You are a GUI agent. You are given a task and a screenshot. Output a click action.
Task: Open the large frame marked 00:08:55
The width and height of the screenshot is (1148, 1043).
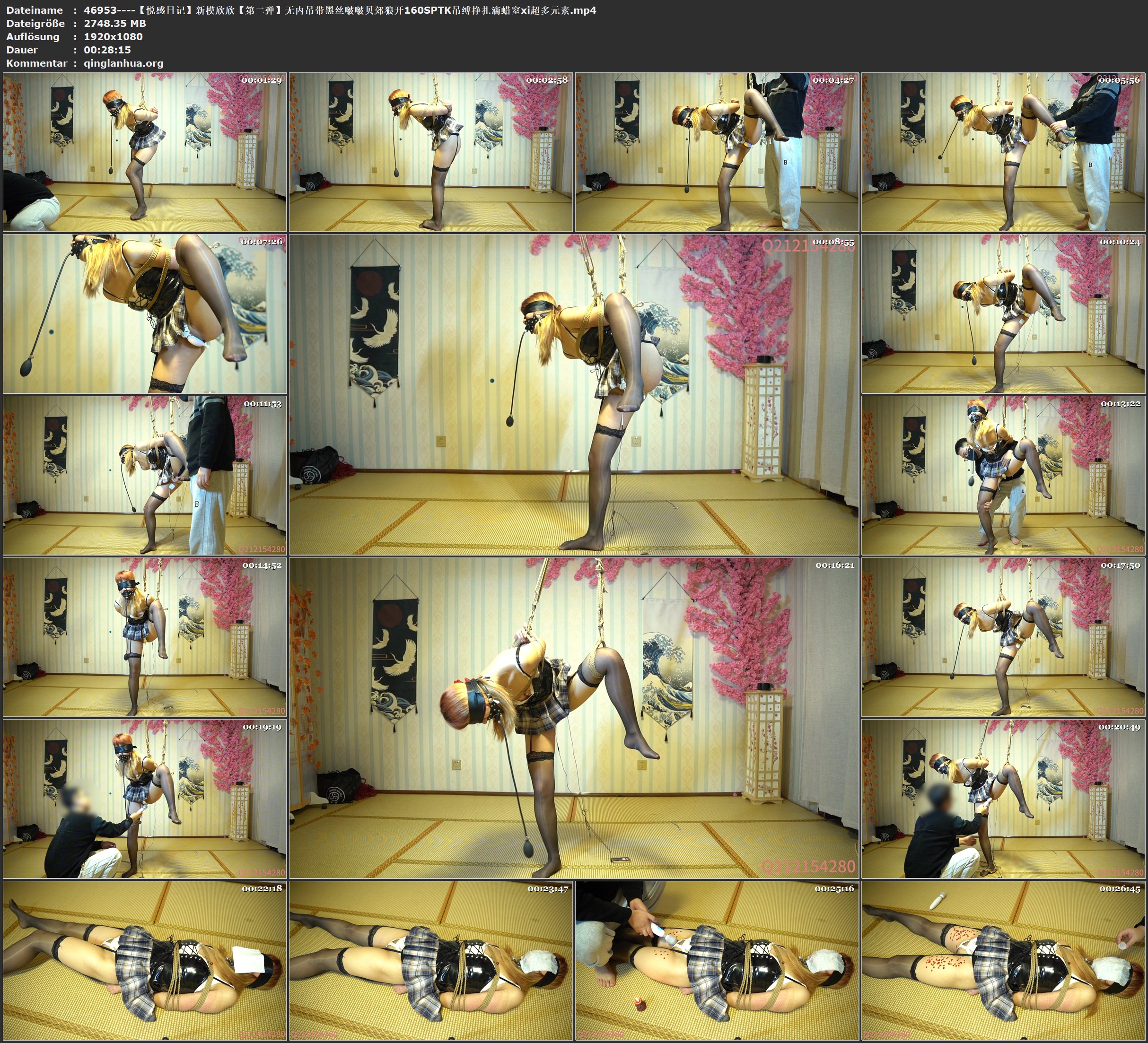[x=574, y=394]
